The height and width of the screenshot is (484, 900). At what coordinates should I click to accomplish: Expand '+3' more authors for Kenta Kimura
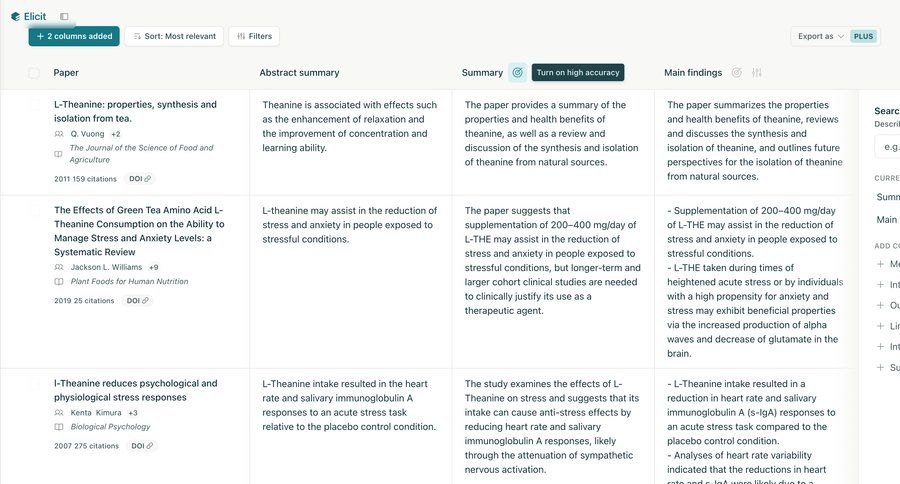pyautogui.click(x=133, y=412)
